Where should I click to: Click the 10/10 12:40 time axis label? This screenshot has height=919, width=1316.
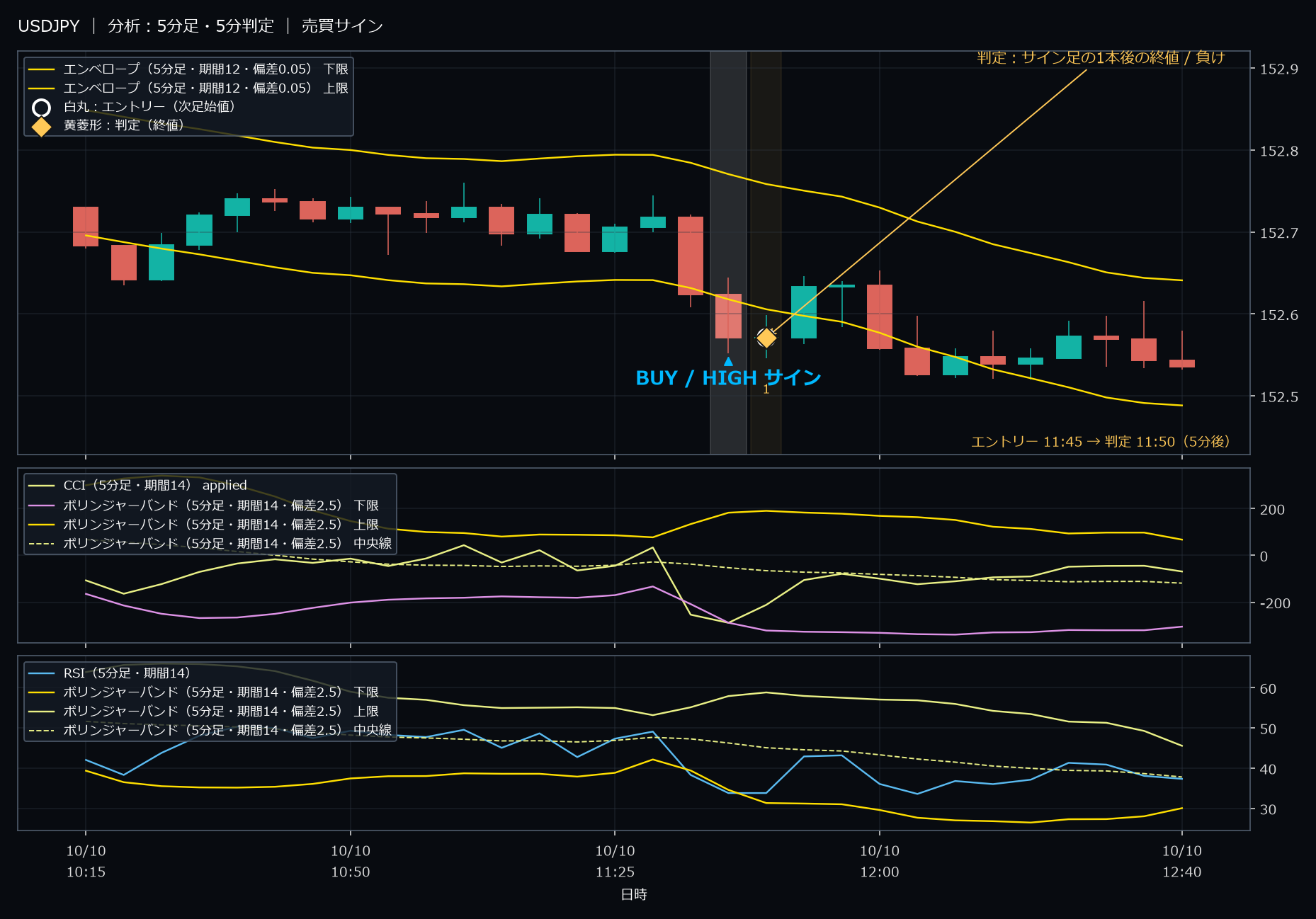pos(1182,862)
